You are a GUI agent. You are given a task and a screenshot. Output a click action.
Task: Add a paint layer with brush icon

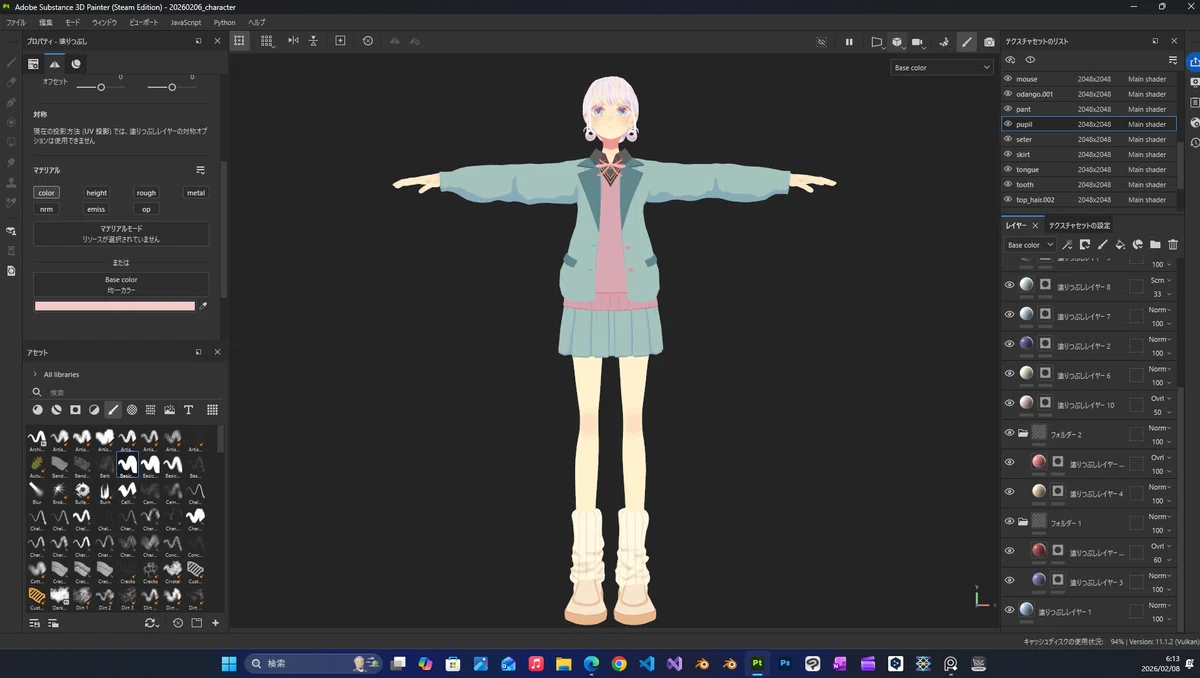pos(1103,244)
